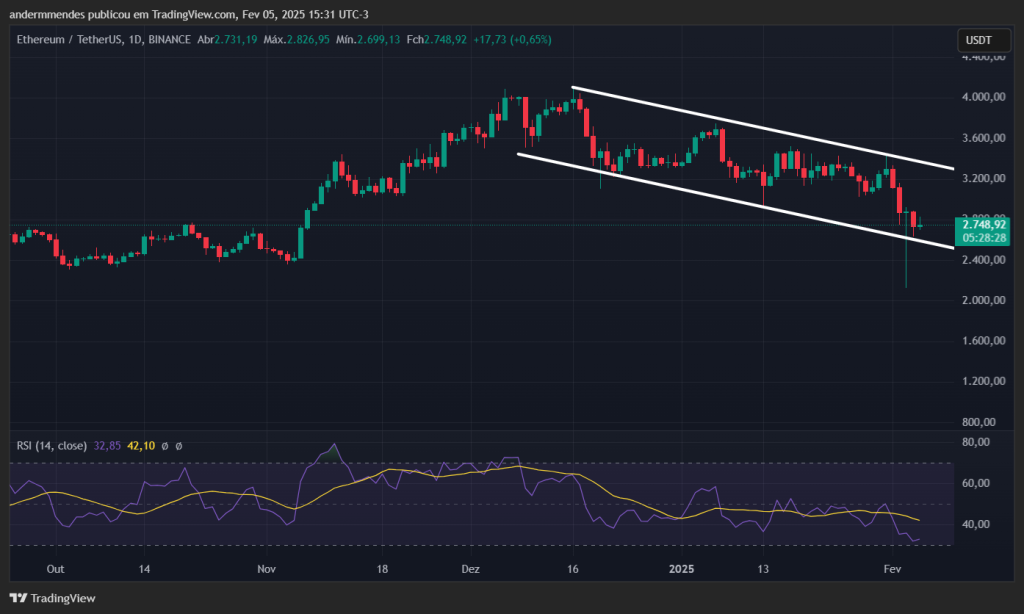The height and width of the screenshot is (614, 1024).
Task: Click the 13 date label on time axis
Action: click(763, 569)
